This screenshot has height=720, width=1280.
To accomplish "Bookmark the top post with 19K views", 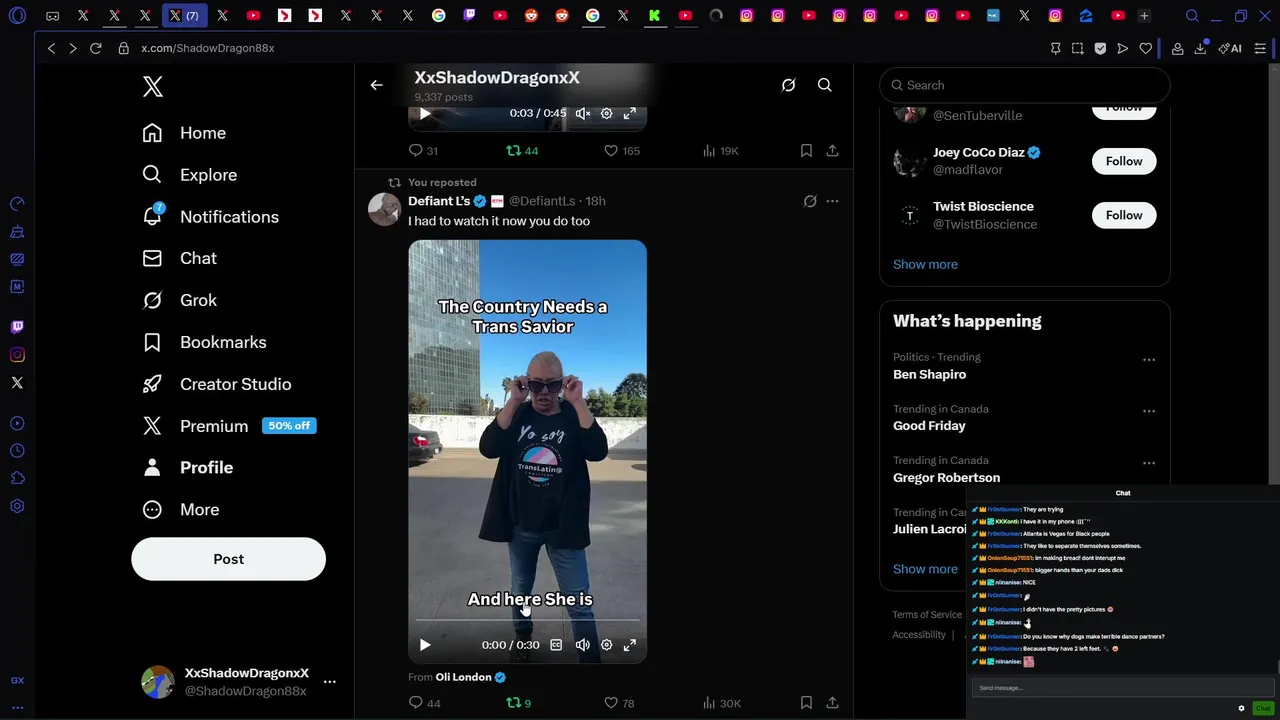I will click(x=806, y=151).
